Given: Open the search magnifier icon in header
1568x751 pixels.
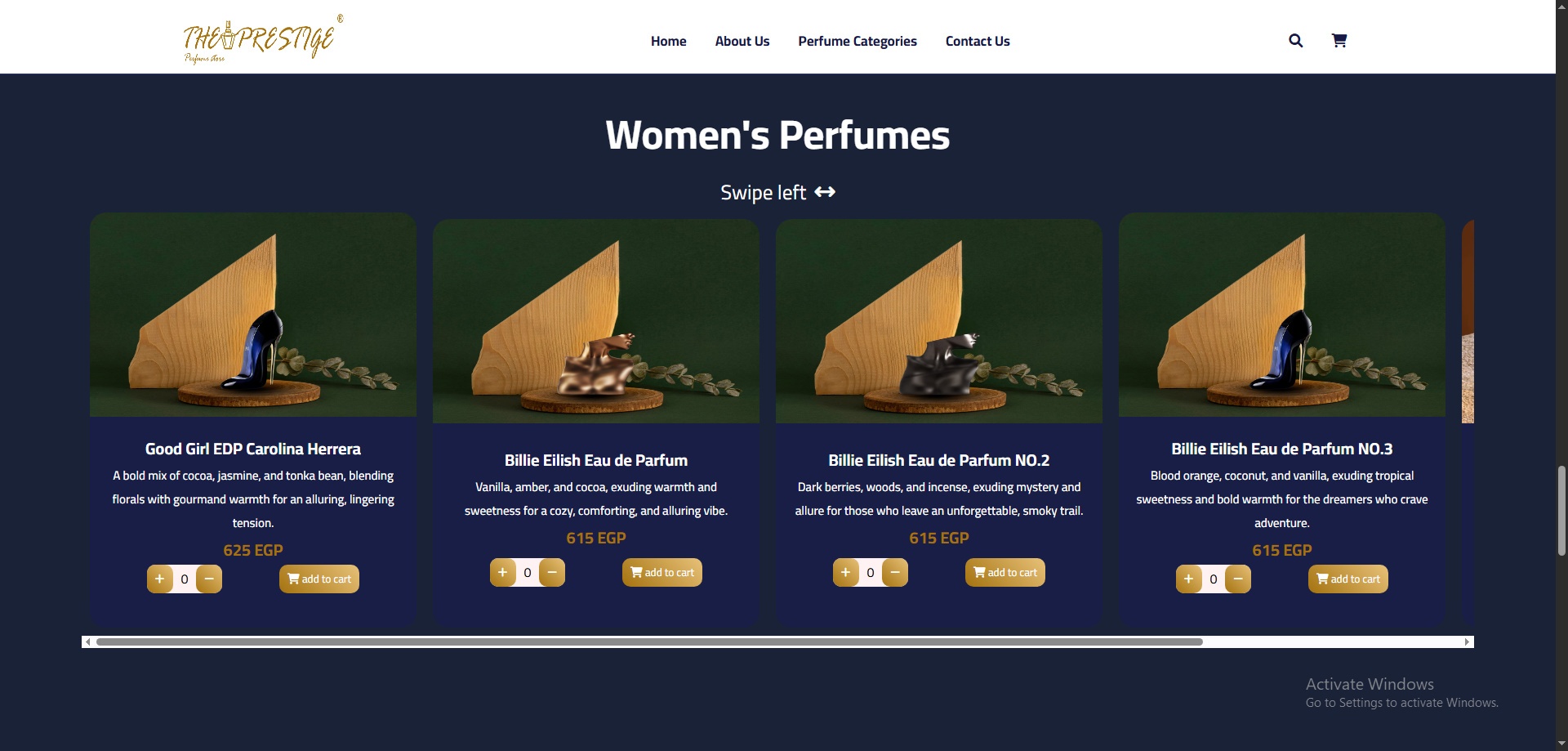Looking at the screenshot, I should point(1295,41).
